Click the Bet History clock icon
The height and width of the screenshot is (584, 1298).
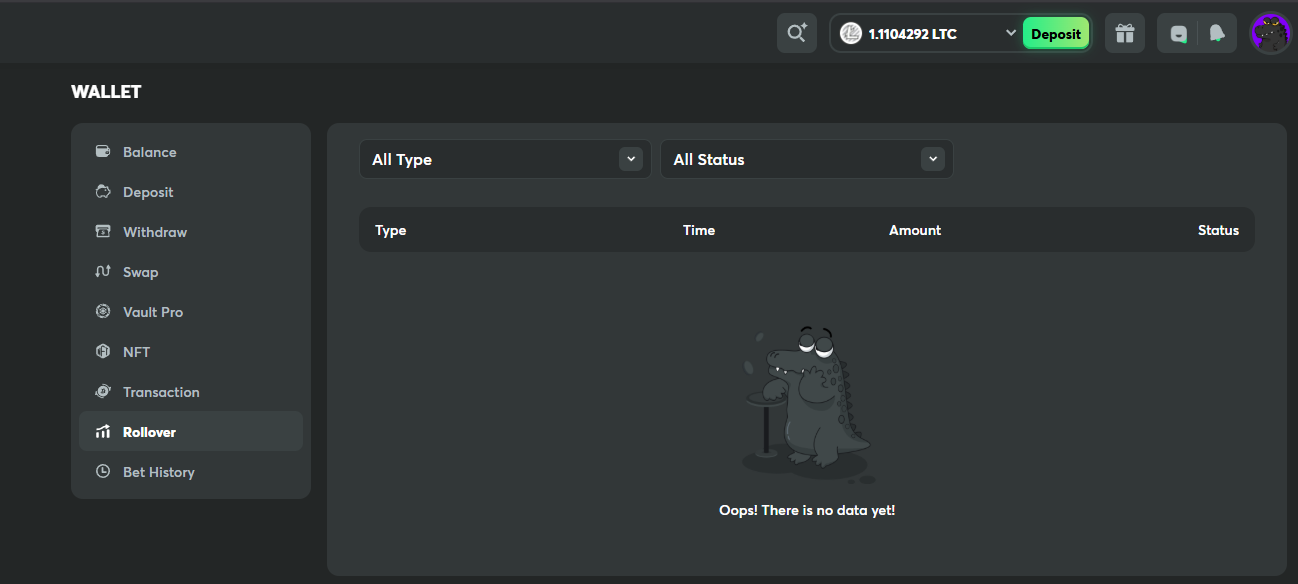102,472
